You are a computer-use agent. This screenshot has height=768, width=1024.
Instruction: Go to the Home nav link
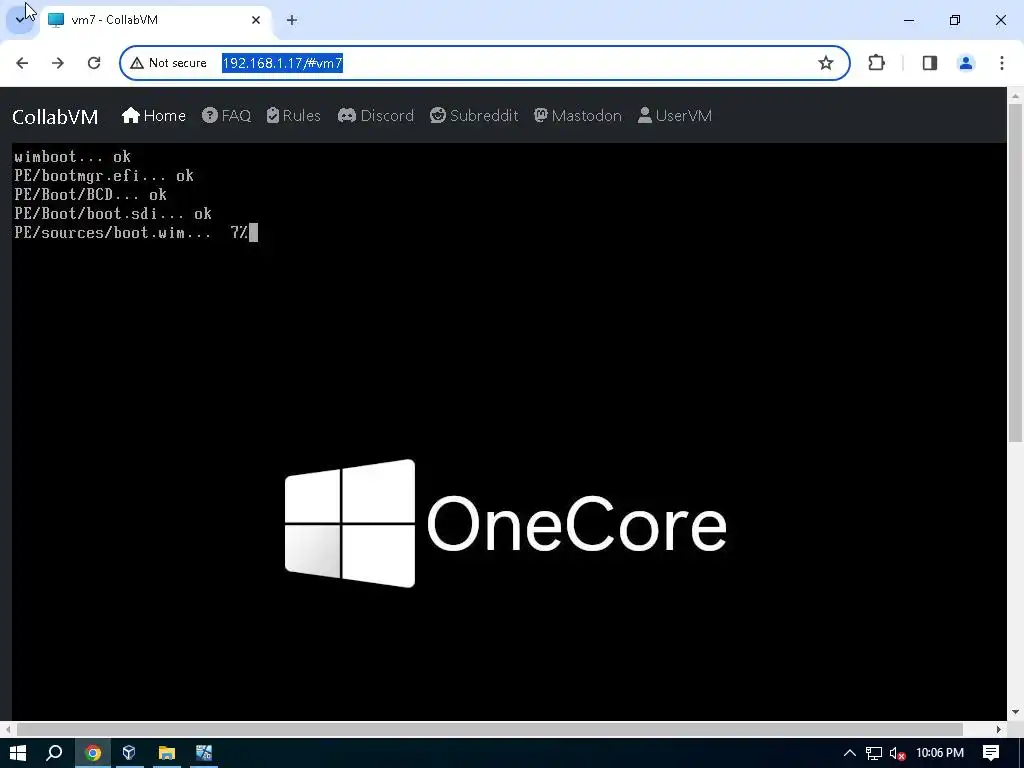click(x=154, y=116)
